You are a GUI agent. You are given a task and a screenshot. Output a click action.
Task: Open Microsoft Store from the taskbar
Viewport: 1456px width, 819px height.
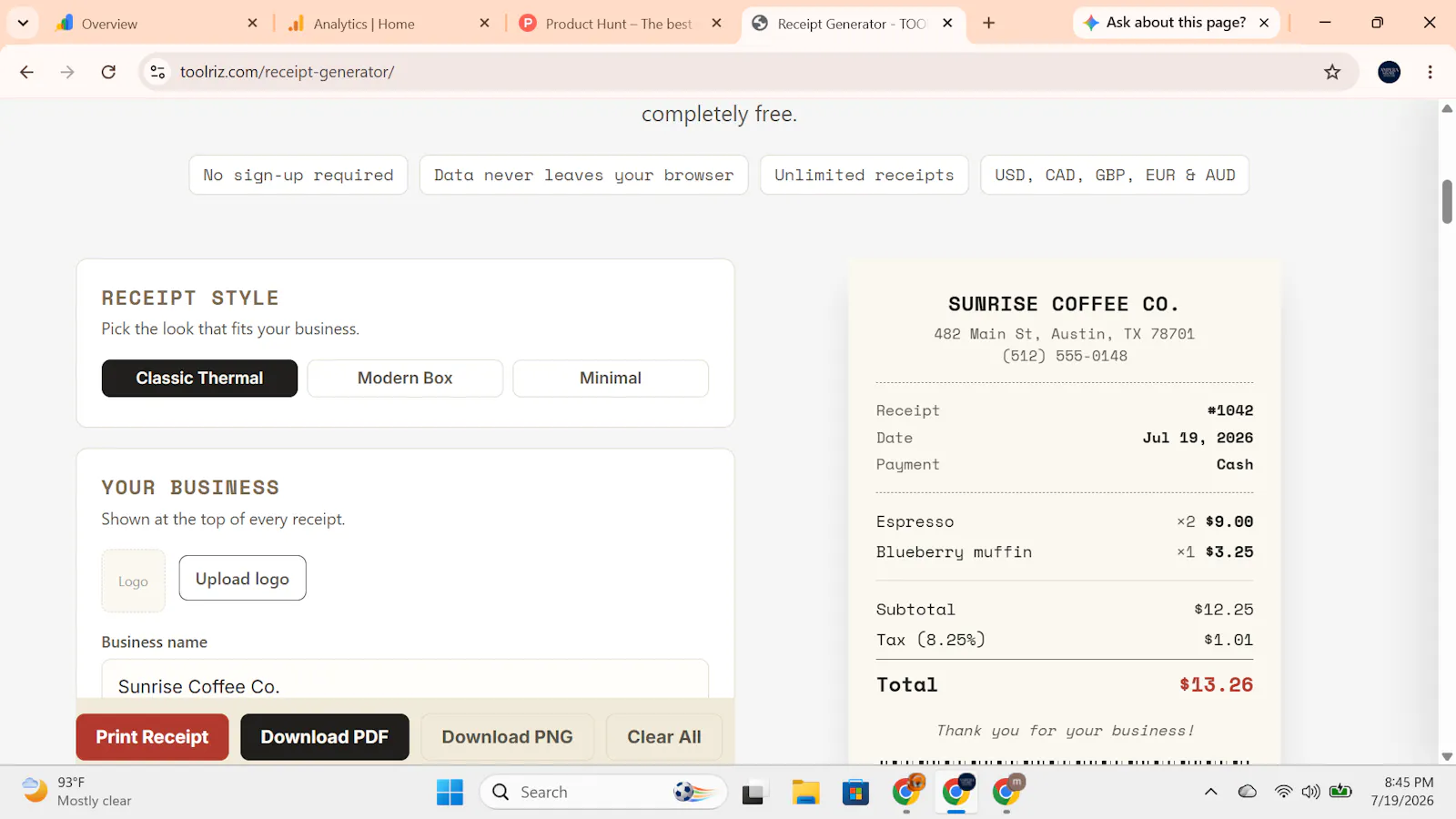[x=855, y=793]
